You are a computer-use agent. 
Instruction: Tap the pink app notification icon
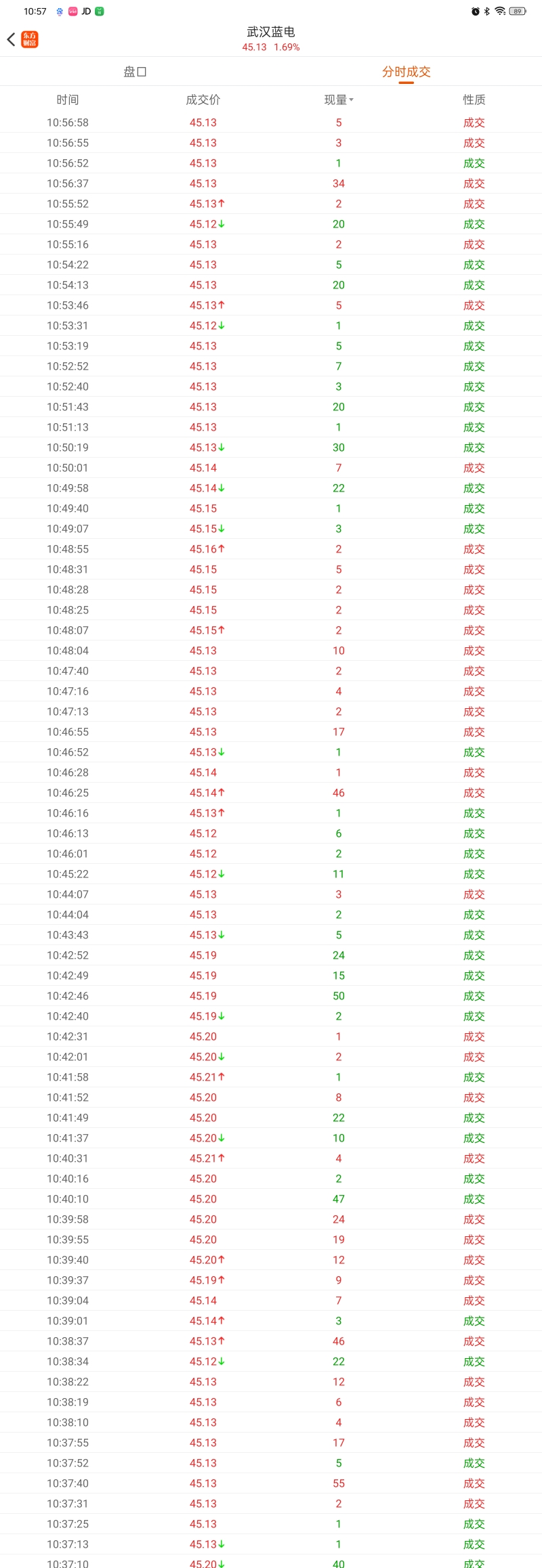[73, 12]
